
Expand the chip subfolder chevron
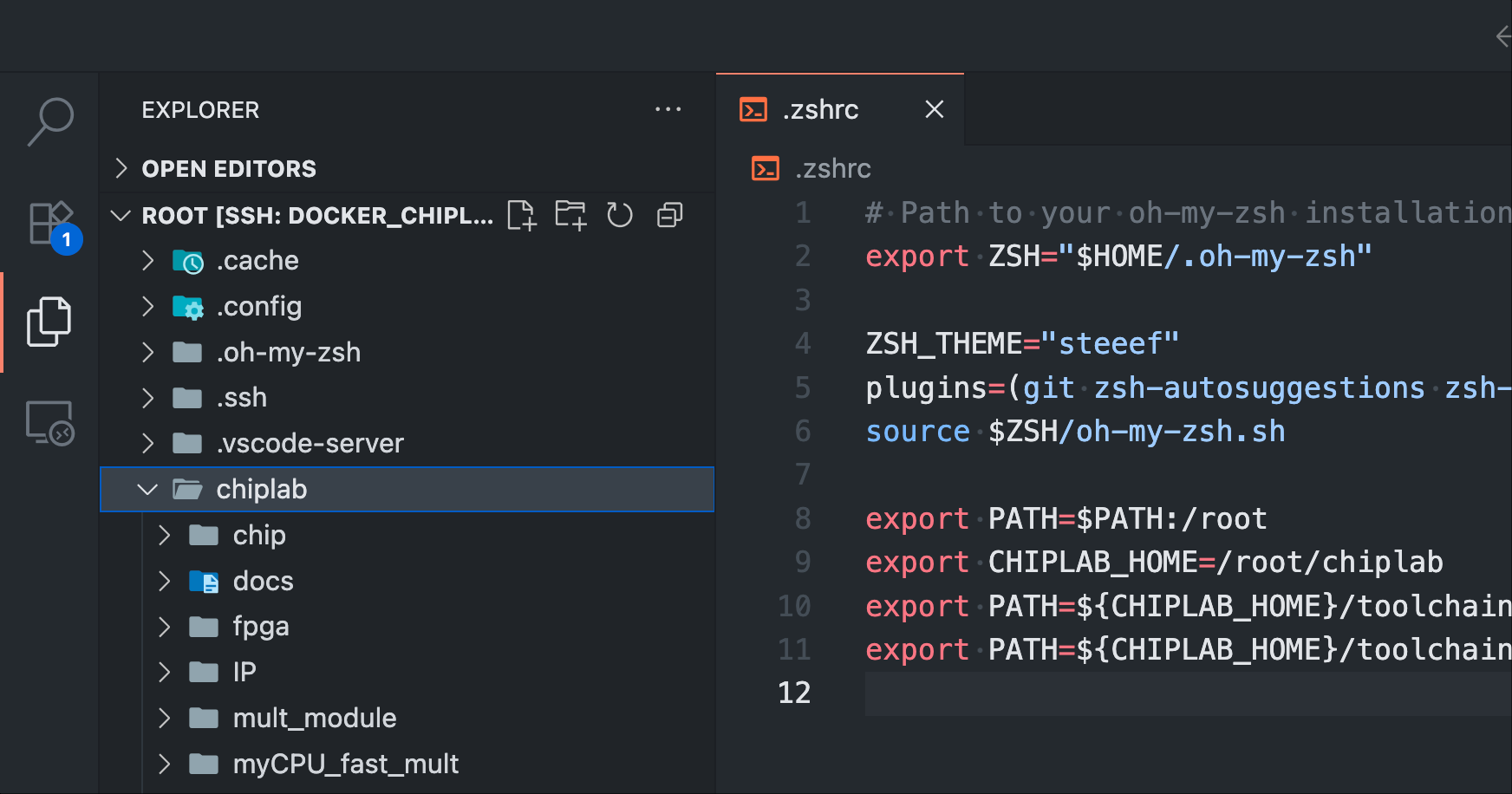pyautogui.click(x=164, y=535)
